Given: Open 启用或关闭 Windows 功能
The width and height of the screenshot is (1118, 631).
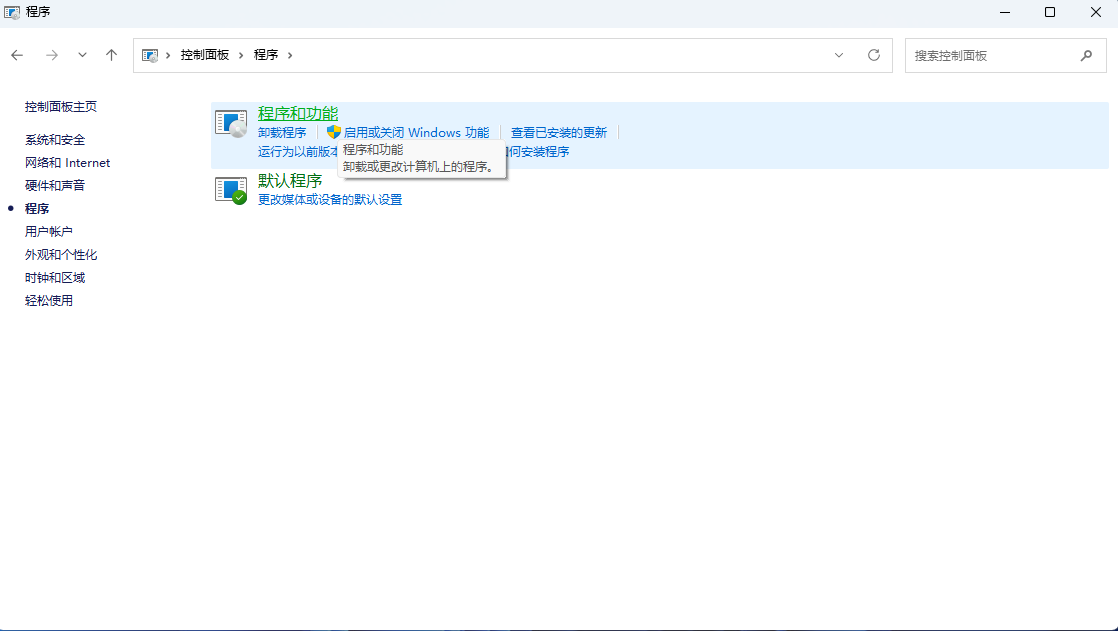Looking at the screenshot, I should 416,133.
